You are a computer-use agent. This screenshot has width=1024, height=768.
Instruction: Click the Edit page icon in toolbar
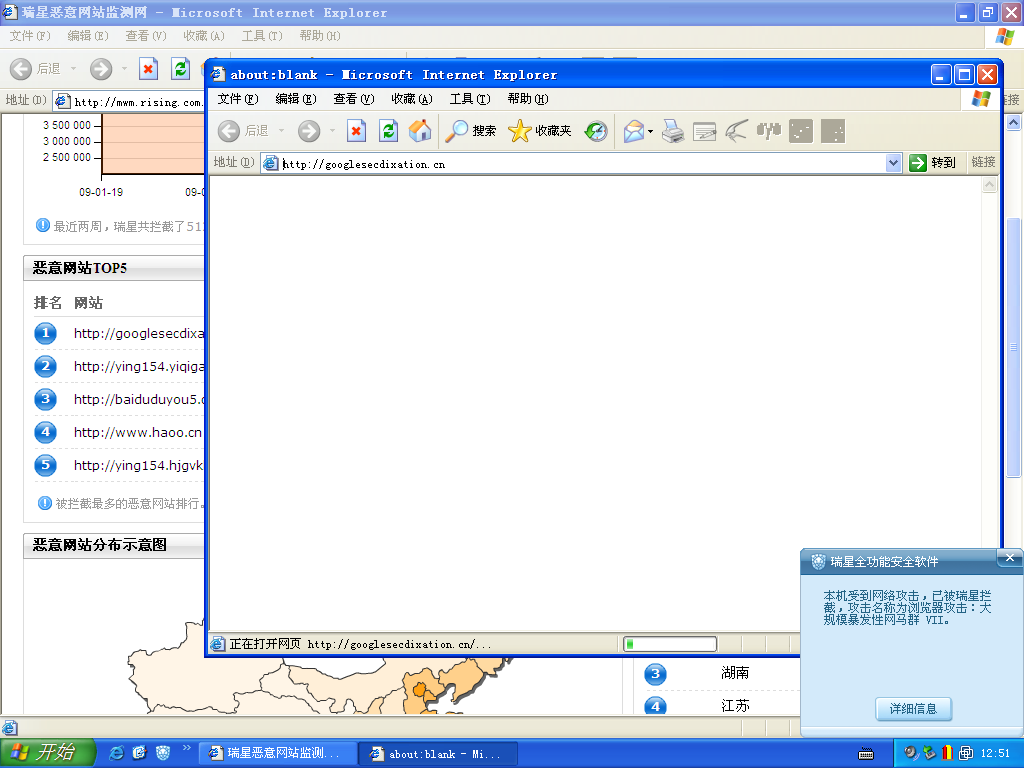pos(705,131)
